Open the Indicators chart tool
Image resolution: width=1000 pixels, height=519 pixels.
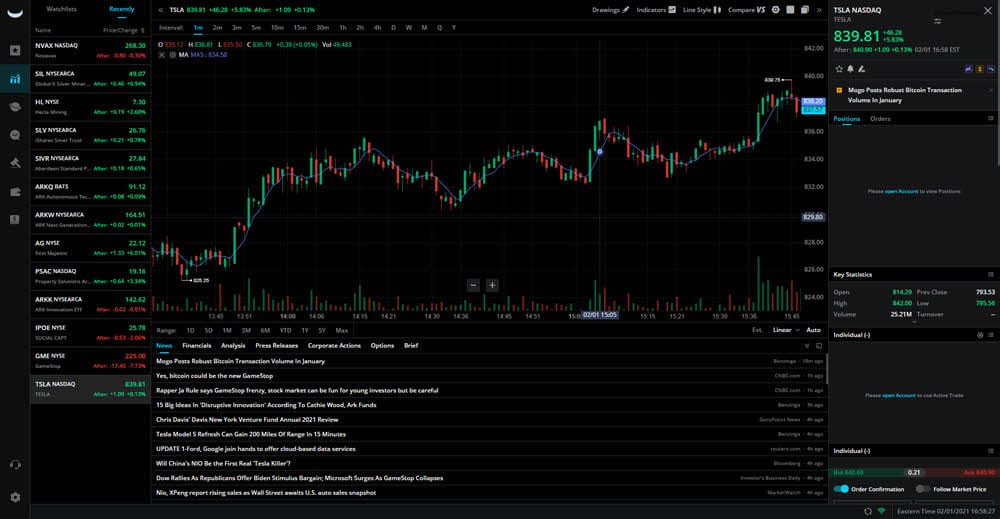point(656,10)
